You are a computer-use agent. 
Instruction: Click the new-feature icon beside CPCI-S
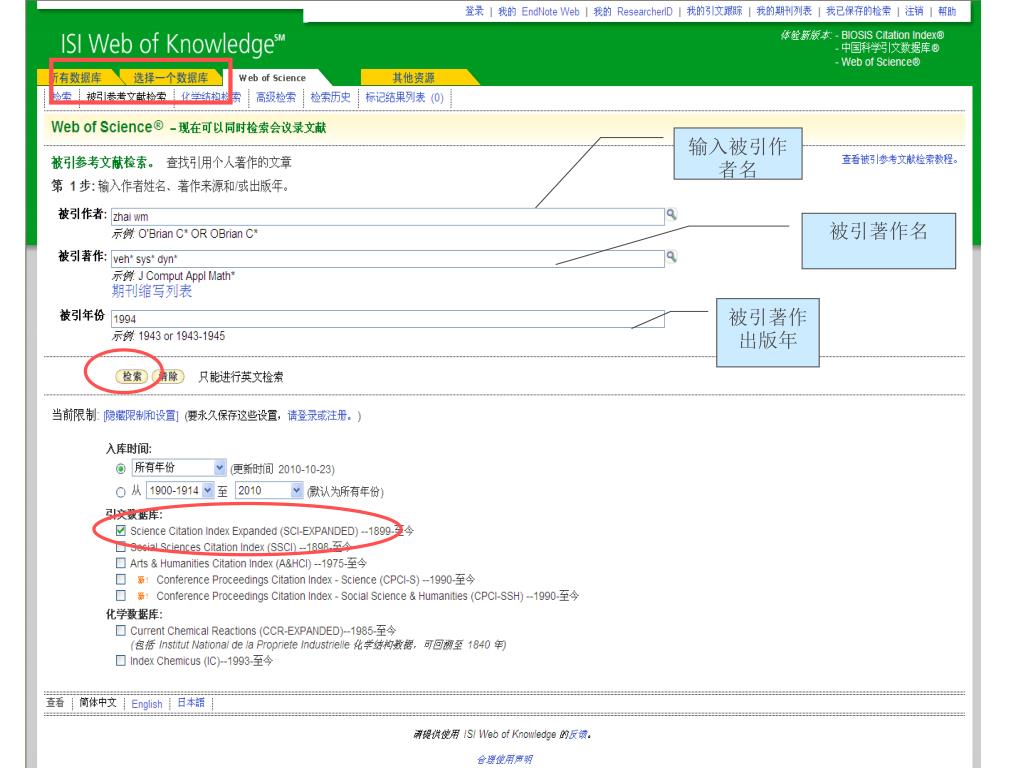point(142,580)
